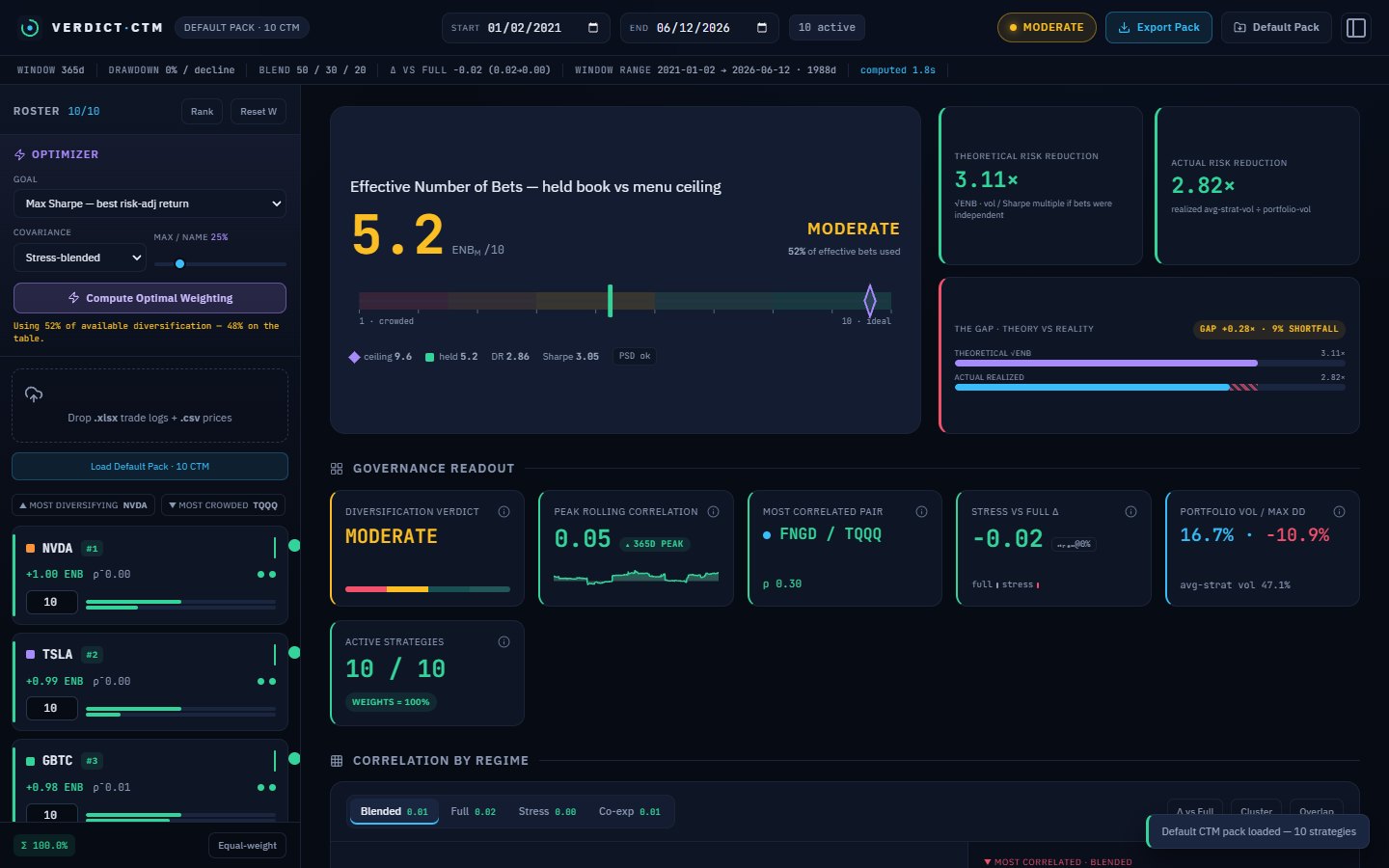Screen dimensions: 1389x868
Task: Click the 'computed 1.8s' status text
Action: 897,70
